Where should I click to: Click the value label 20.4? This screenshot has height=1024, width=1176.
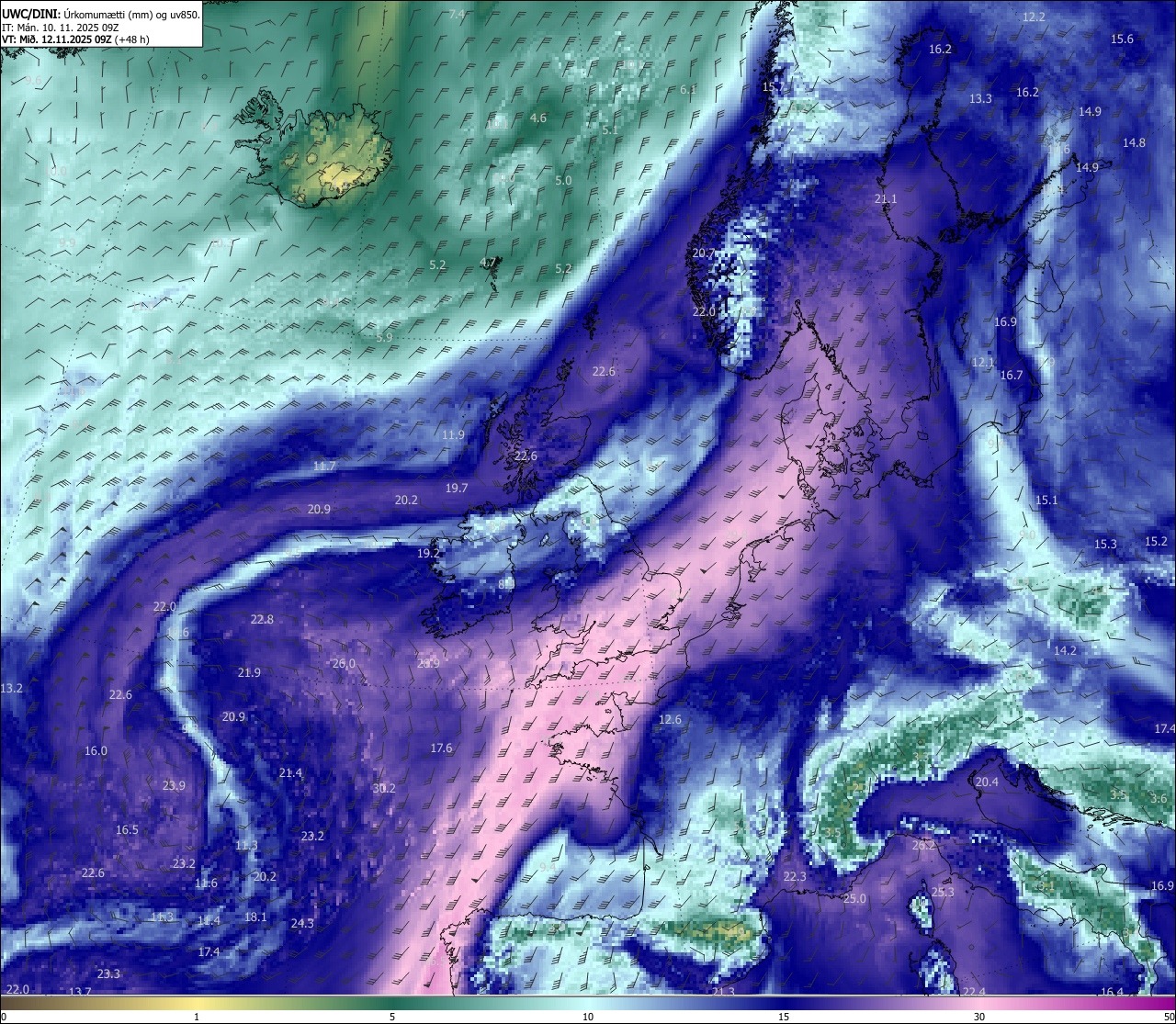[x=986, y=782]
